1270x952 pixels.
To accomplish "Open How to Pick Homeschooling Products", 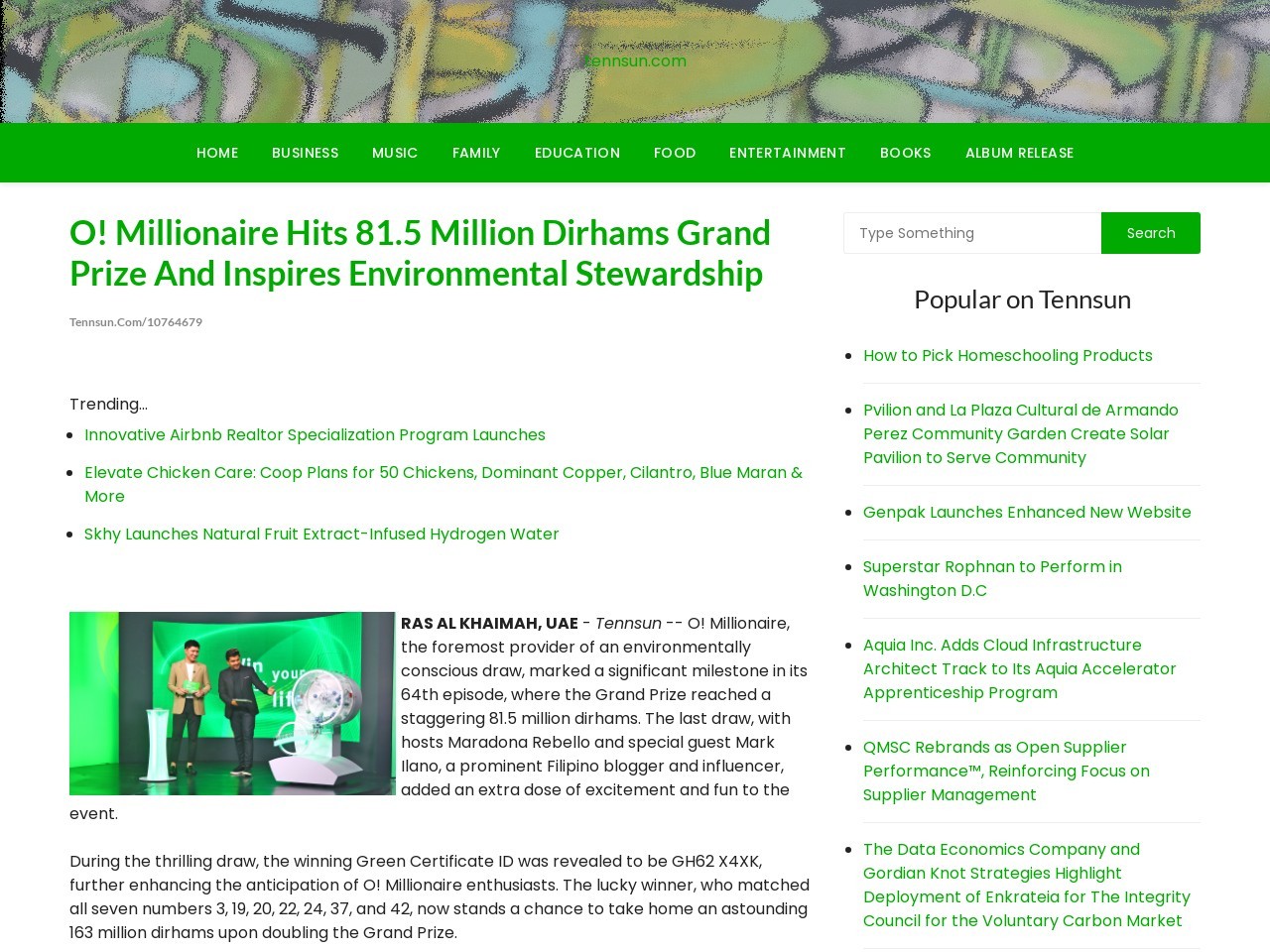I will click(1007, 355).
